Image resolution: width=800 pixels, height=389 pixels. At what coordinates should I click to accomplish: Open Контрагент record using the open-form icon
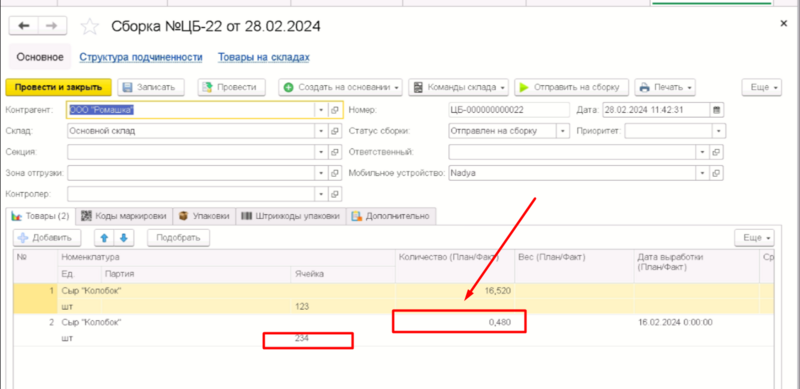pyautogui.click(x=335, y=110)
